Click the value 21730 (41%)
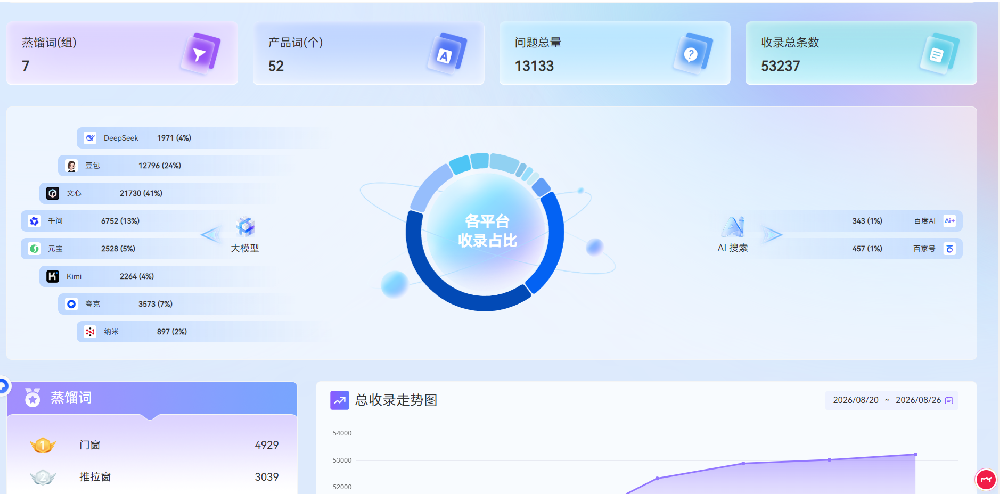Screen dimensions: 1000x494 coord(141,193)
